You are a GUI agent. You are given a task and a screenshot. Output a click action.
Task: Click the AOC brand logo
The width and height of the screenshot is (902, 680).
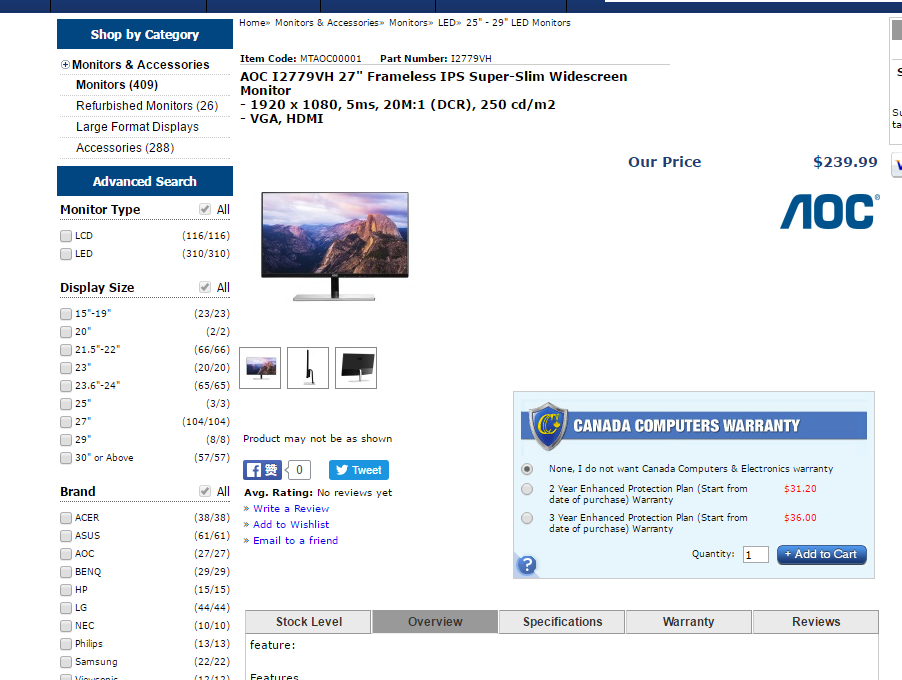pyautogui.click(x=829, y=211)
